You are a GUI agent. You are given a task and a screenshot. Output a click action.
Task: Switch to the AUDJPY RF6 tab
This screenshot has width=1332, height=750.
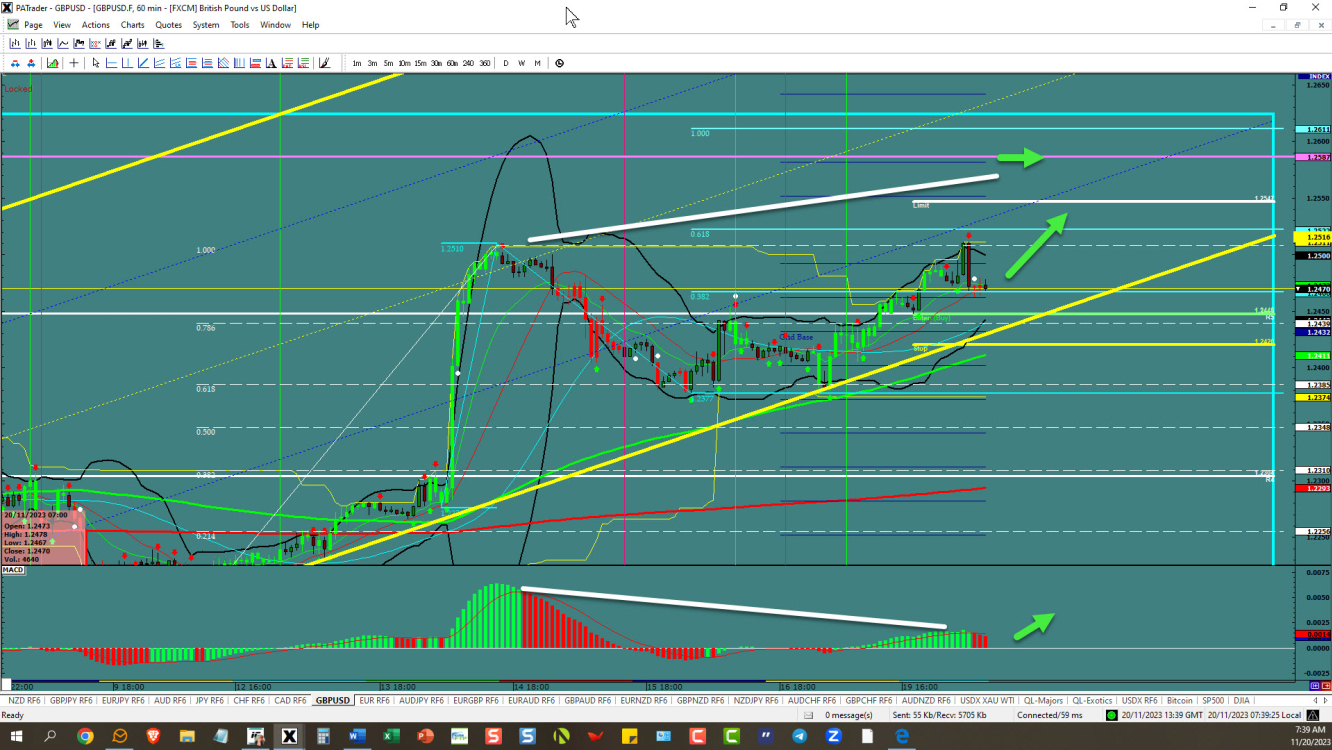tap(421, 700)
